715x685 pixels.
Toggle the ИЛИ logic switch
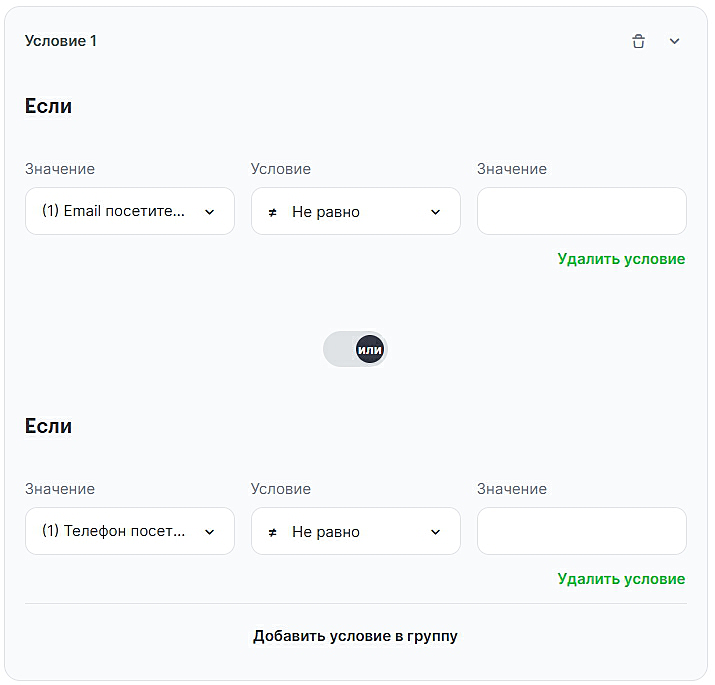point(355,349)
